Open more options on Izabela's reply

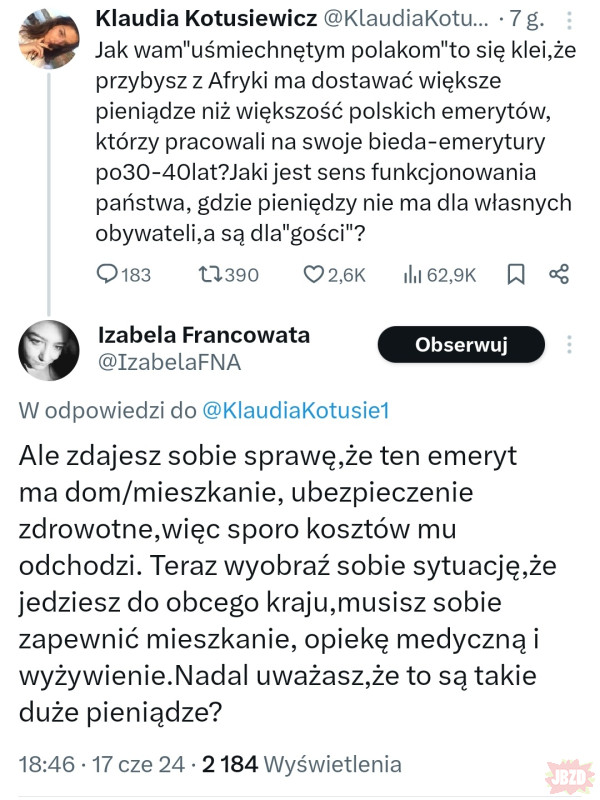click(570, 345)
